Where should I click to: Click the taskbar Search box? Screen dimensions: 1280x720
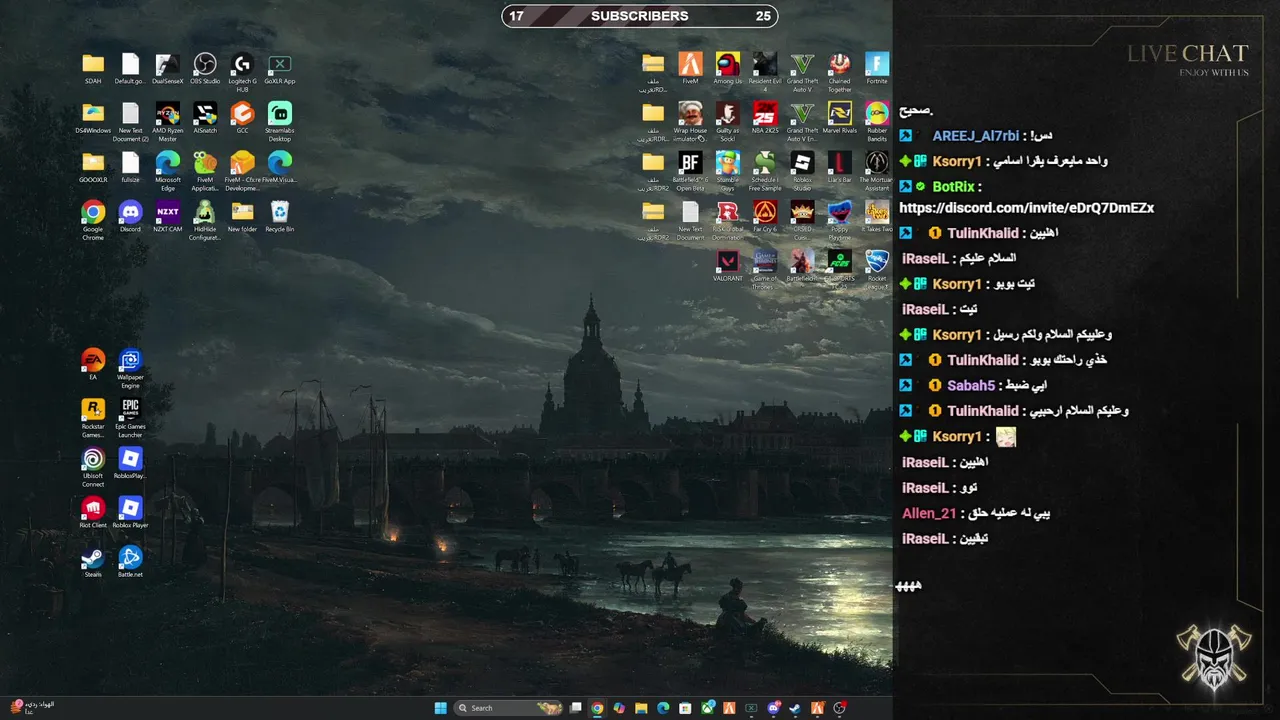coord(509,708)
